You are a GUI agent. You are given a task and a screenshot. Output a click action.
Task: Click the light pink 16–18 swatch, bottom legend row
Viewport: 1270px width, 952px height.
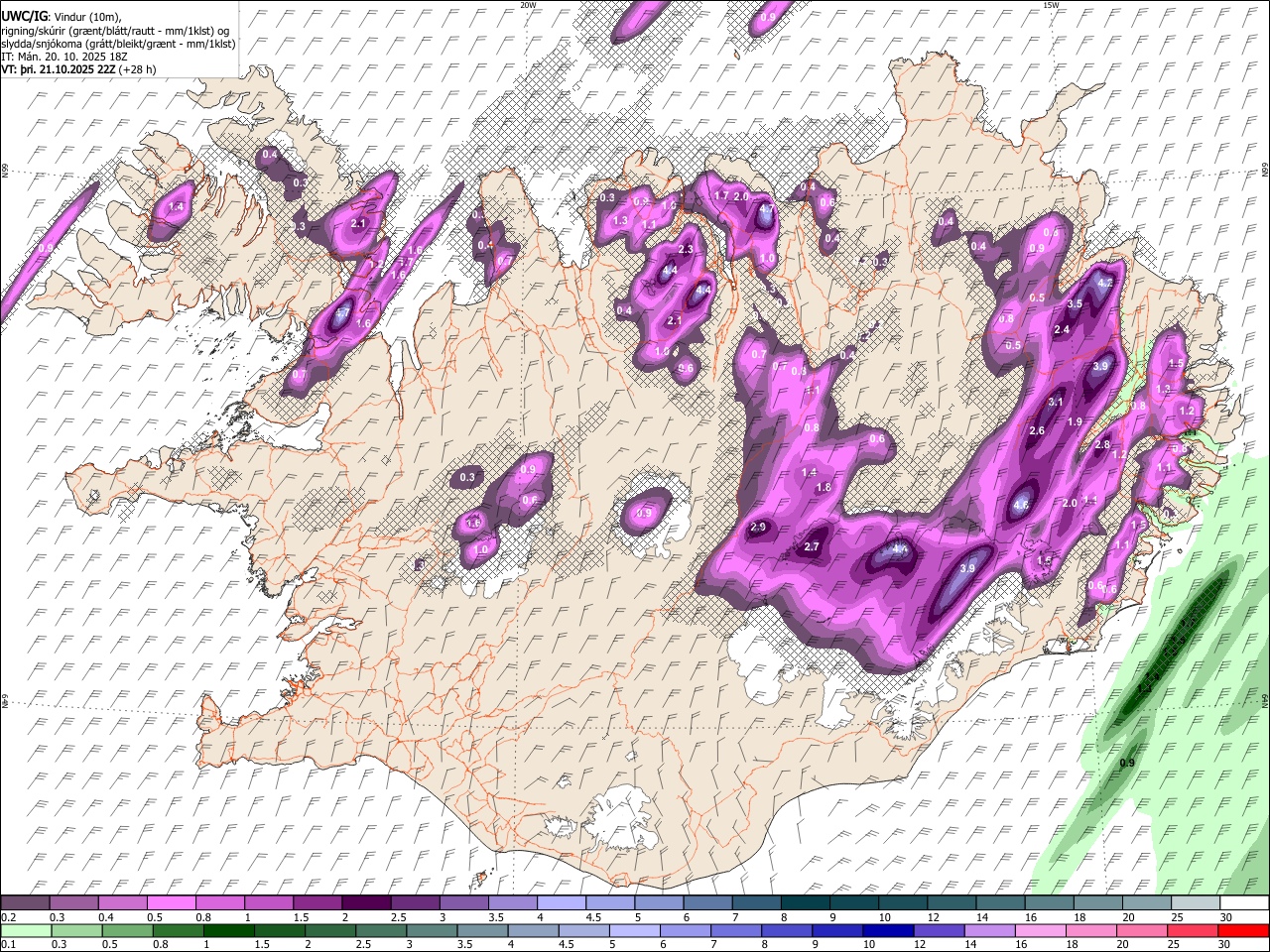pos(1041,930)
